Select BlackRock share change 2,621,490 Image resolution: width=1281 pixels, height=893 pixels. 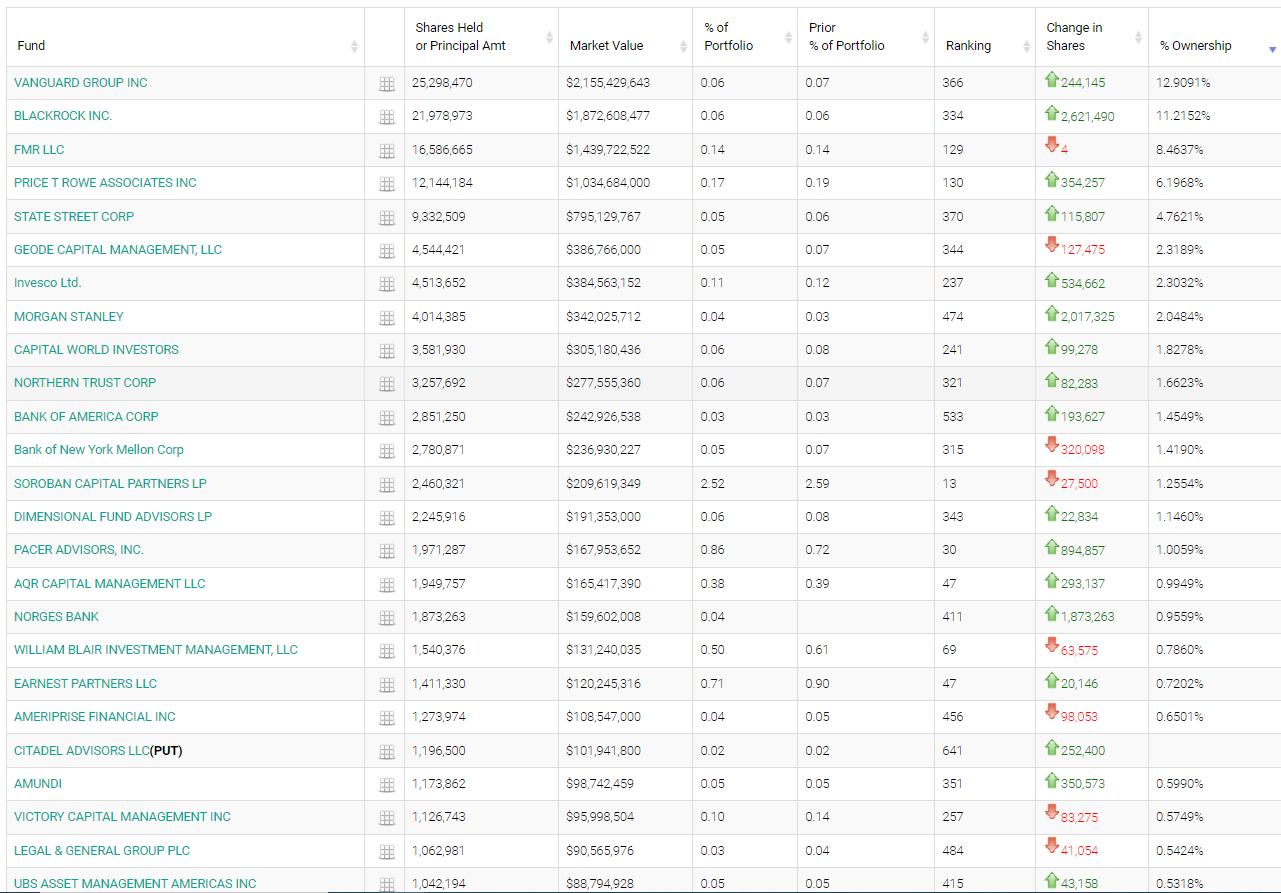[1088, 117]
